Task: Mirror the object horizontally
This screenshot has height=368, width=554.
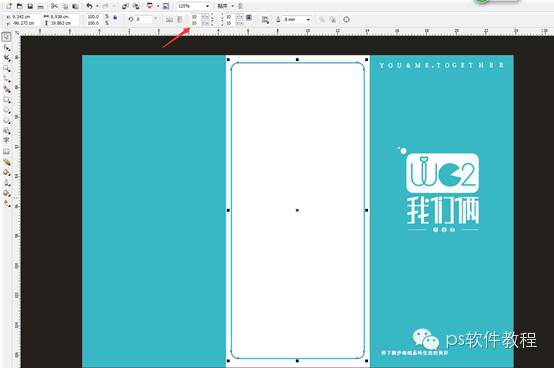Action: point(170,20)
